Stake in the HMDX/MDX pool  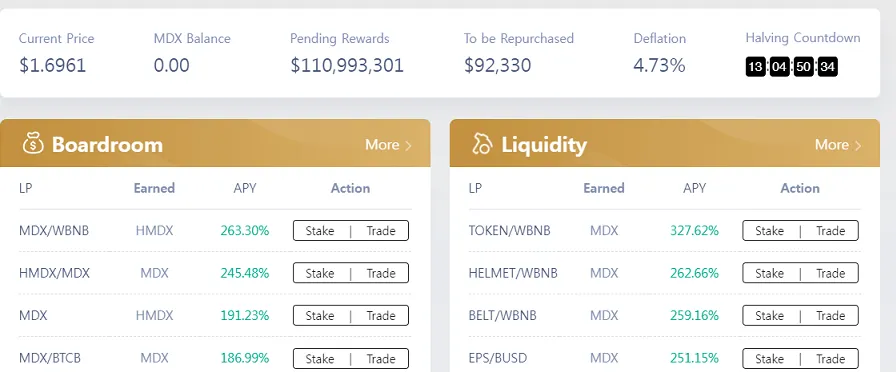point(320,273)
